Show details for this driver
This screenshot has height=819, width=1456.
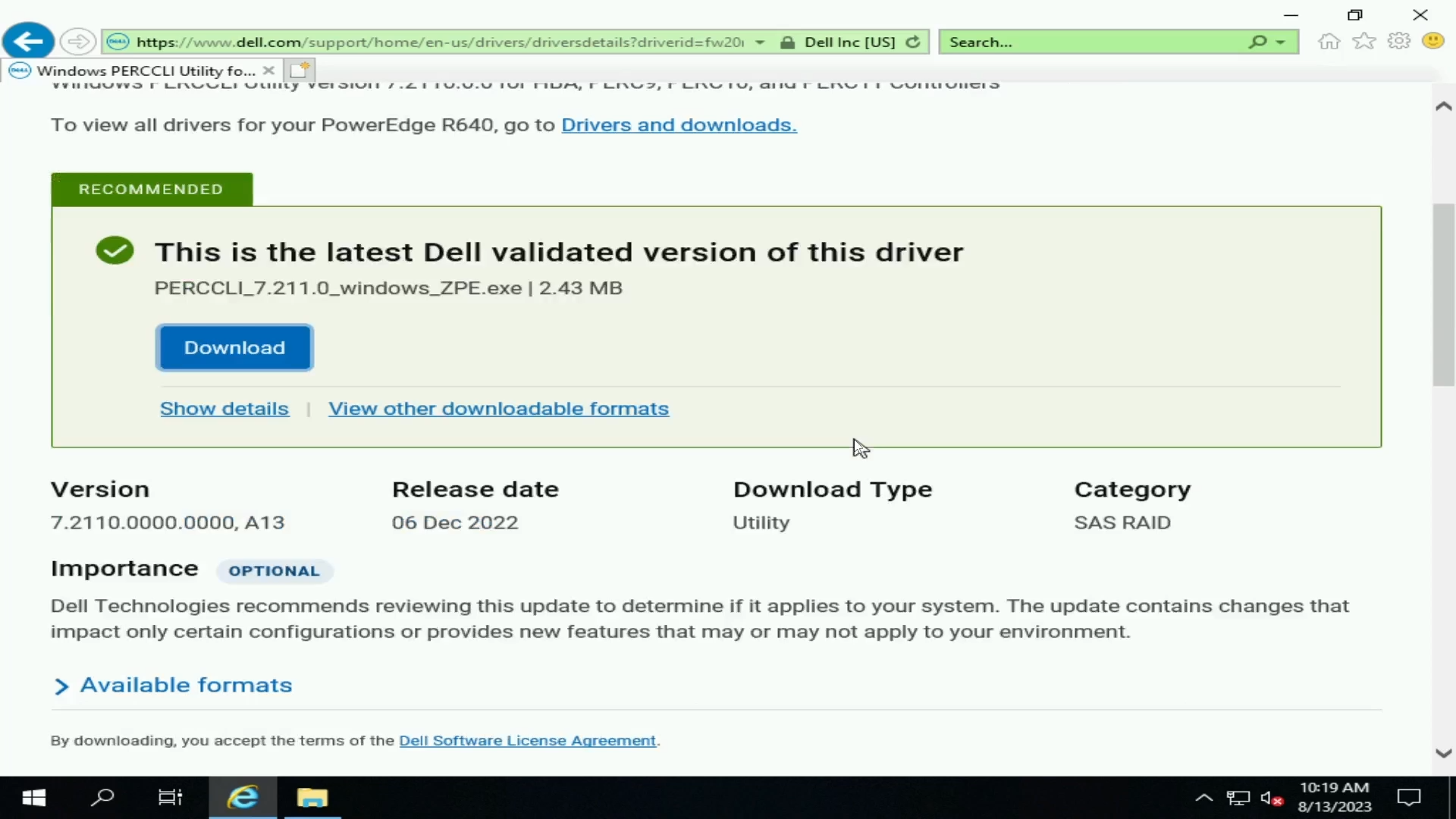tap(225, 408)
